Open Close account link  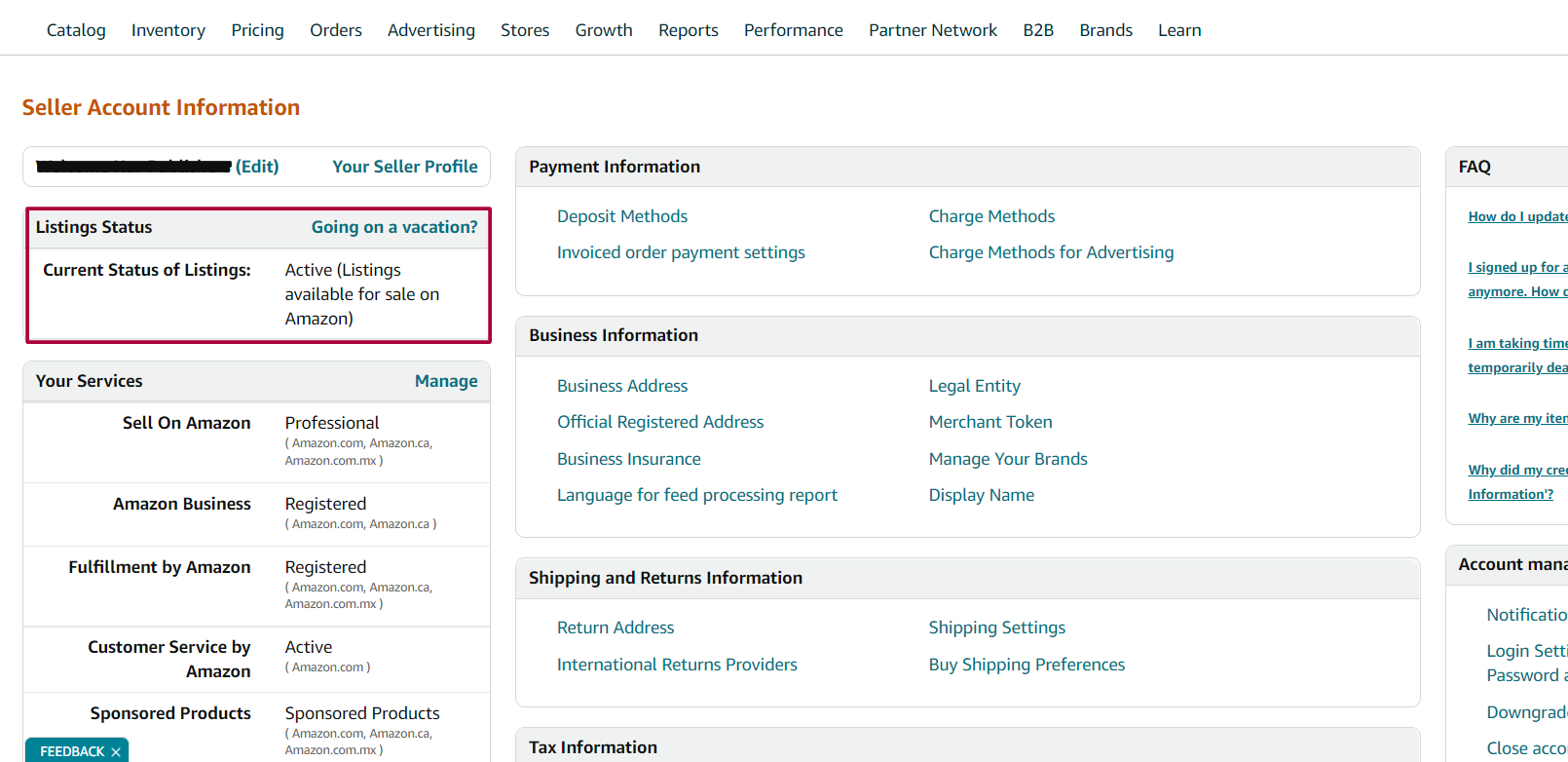tap(1527, 748)
